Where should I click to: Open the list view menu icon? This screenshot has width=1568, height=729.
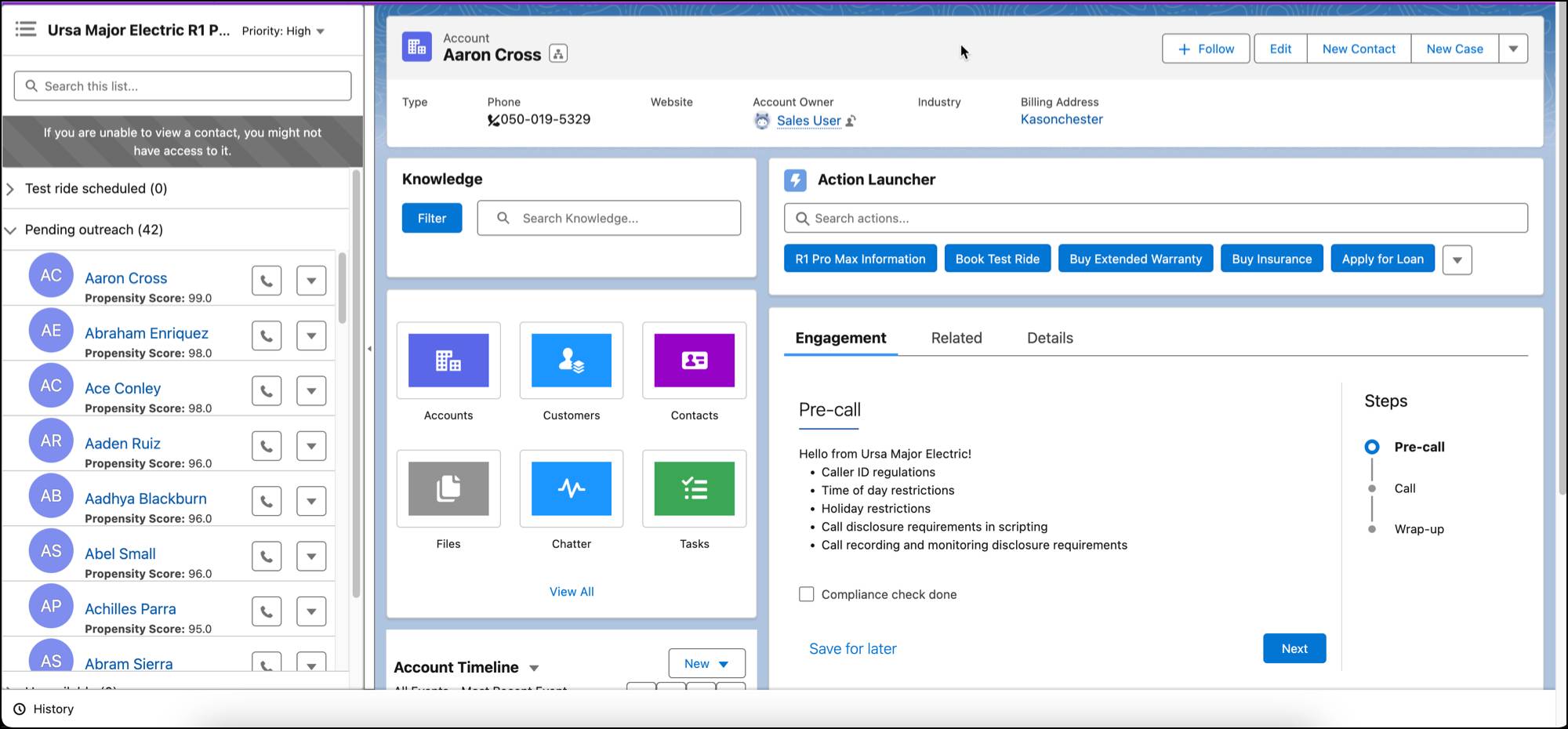pos(26,30)
